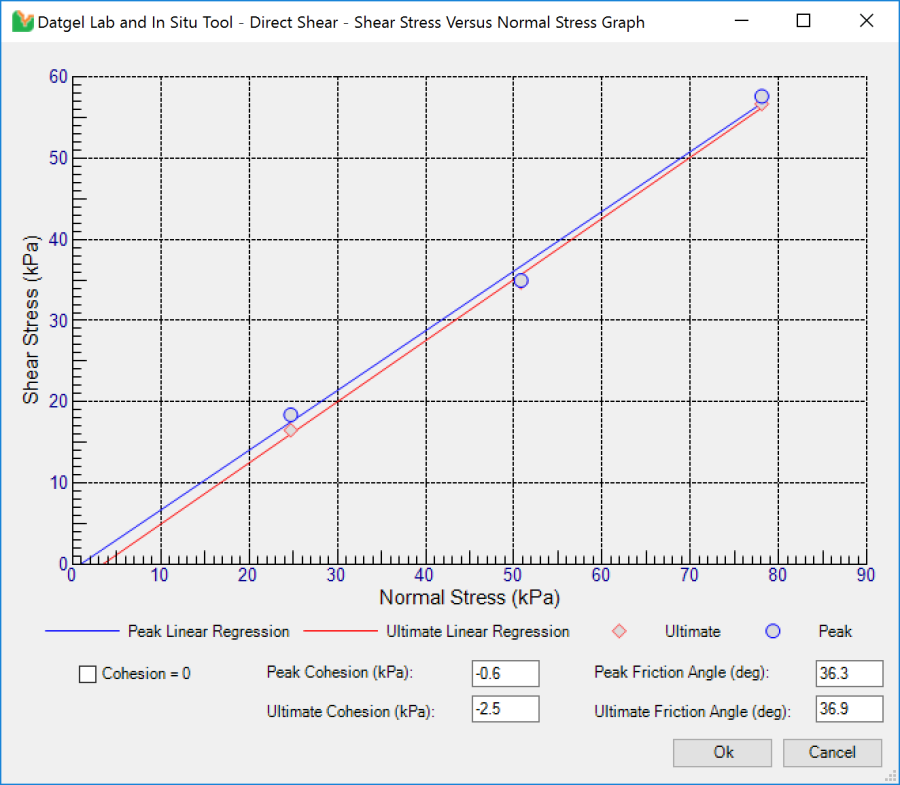900x785 pixels.
Task: Click the Ultimate diamond point near 25 kPa
Action: [x=290, y=429]
